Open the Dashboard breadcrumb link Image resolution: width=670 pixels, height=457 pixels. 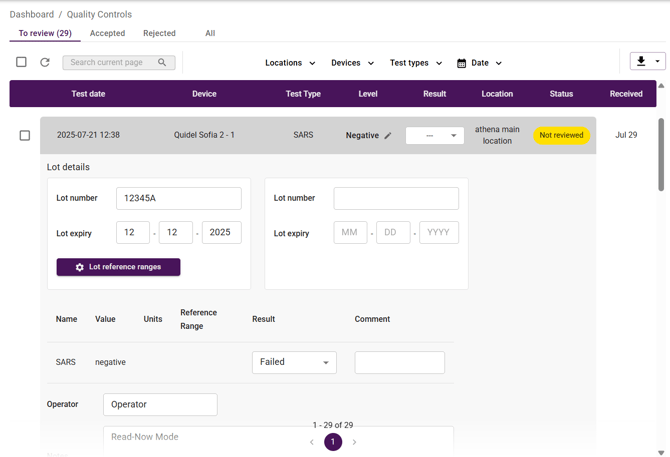[x=32, y=14]
